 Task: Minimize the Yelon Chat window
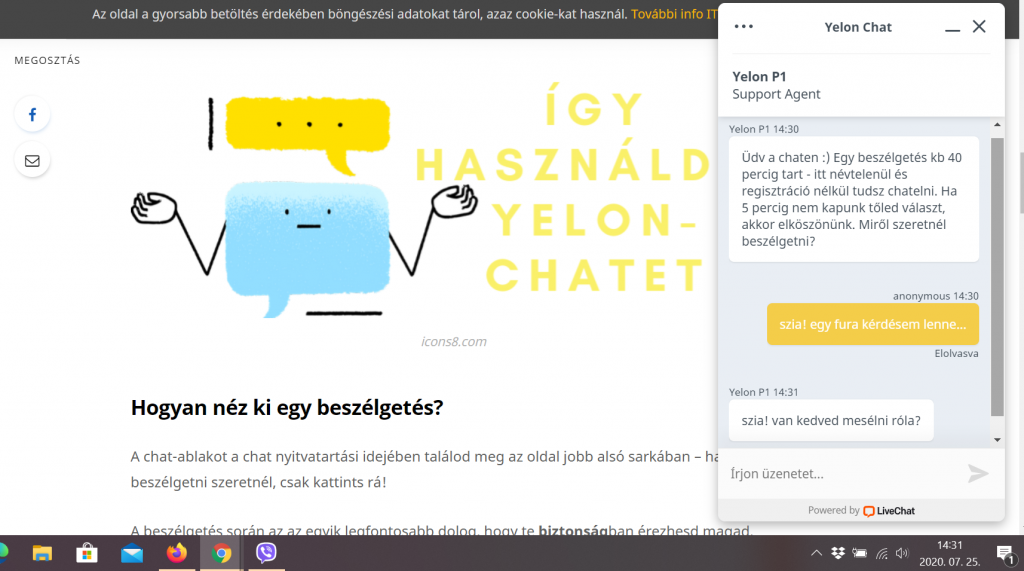(952, 29)
